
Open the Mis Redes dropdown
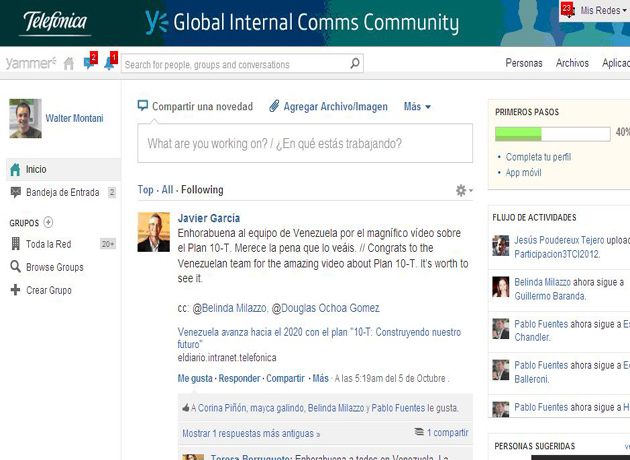click(604, 10)
